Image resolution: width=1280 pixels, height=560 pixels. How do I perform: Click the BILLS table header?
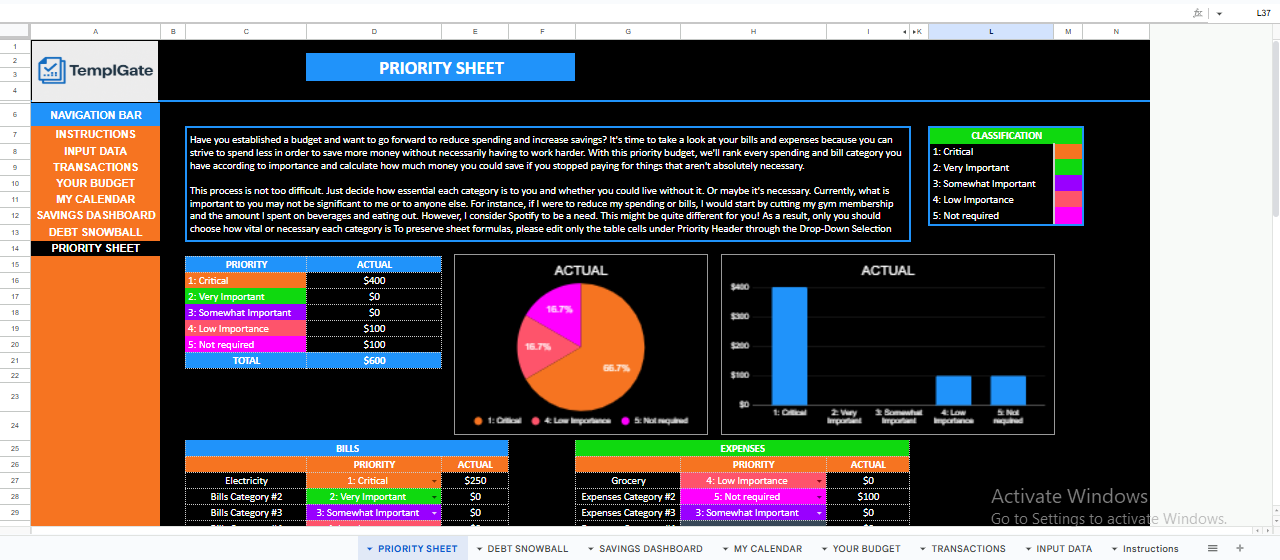click(347, 449)
